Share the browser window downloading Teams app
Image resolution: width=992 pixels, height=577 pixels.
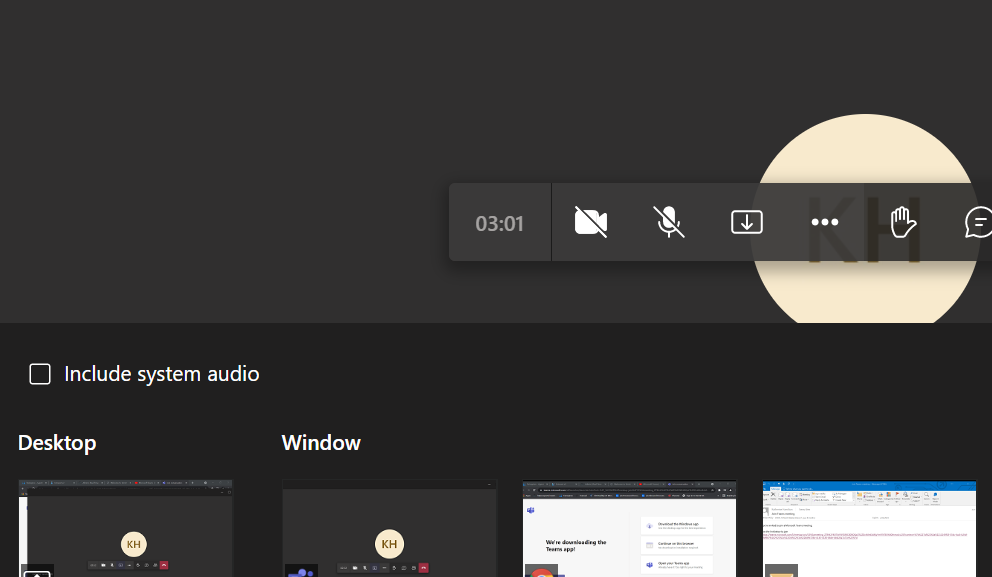(629, 528)
